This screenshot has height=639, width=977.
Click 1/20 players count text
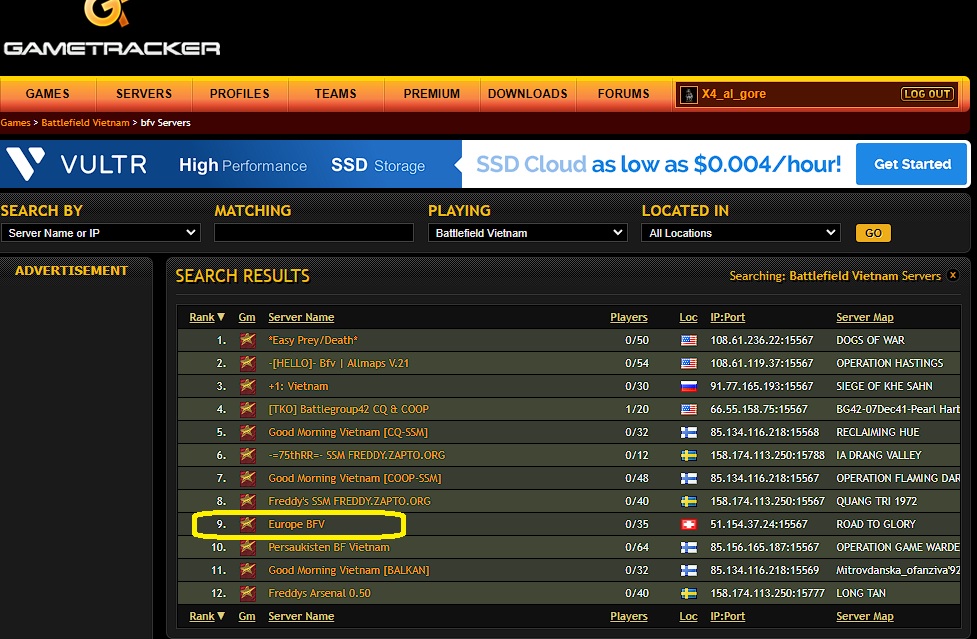pyautogui.click(x=637, y=409)
